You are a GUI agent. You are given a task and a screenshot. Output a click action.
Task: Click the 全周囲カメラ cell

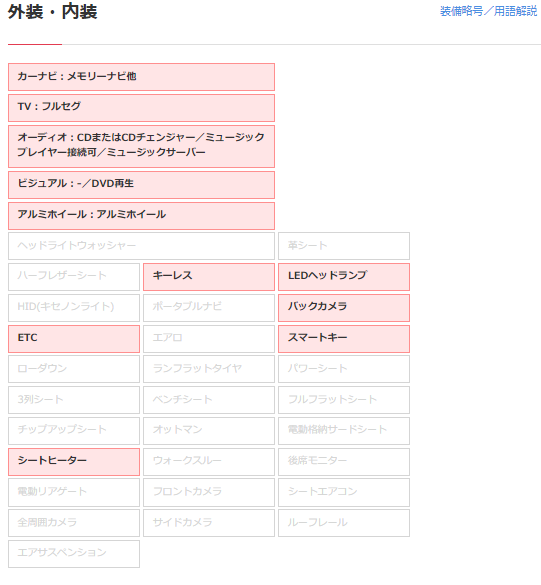(x=74, y=523)
